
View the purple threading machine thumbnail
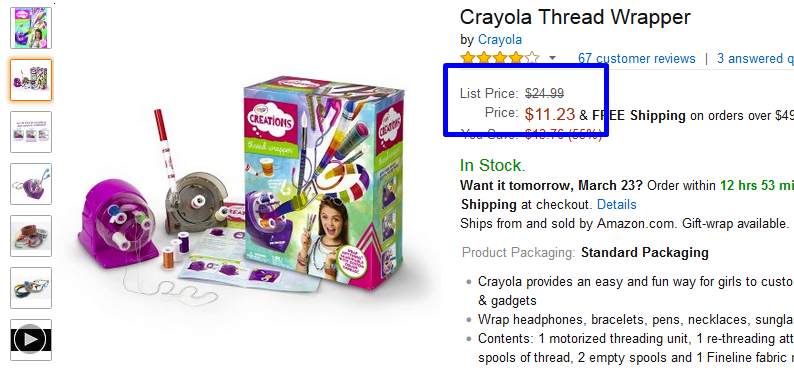click(x=31, y=184)
